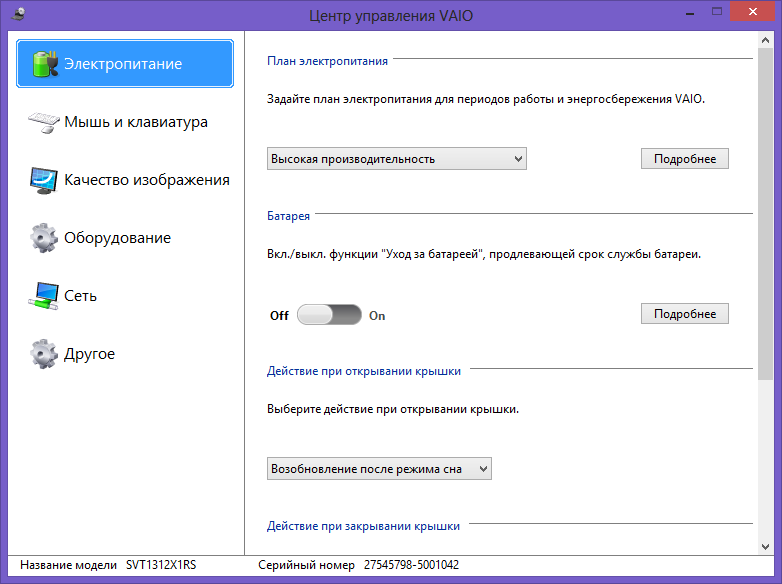Click the scrollbar down arrow
This screenshot has width=782, height=584.
click(766, 547)
